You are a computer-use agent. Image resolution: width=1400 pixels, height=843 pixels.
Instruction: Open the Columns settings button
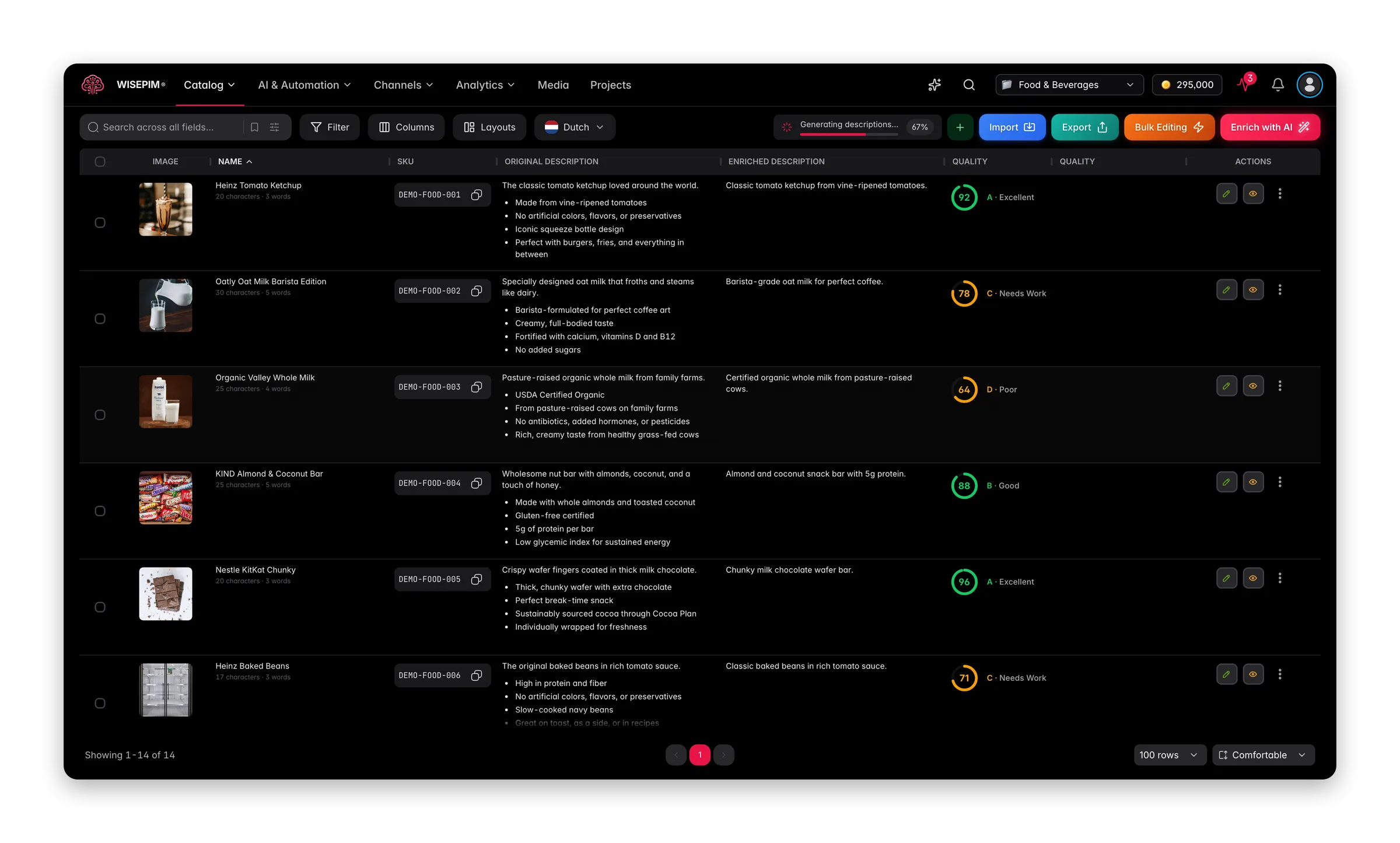406,127
